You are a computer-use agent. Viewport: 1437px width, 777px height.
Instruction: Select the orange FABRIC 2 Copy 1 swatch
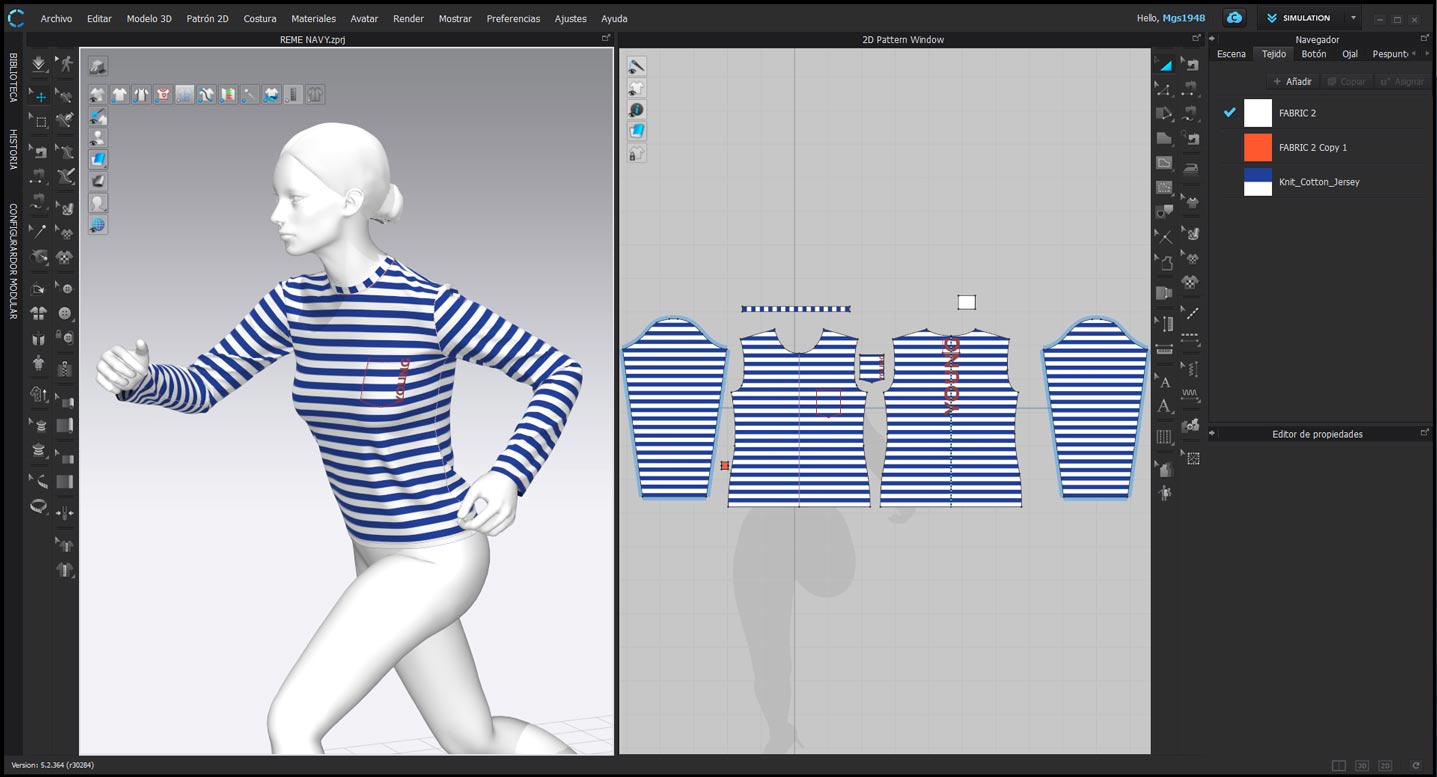coord(1258,147)
